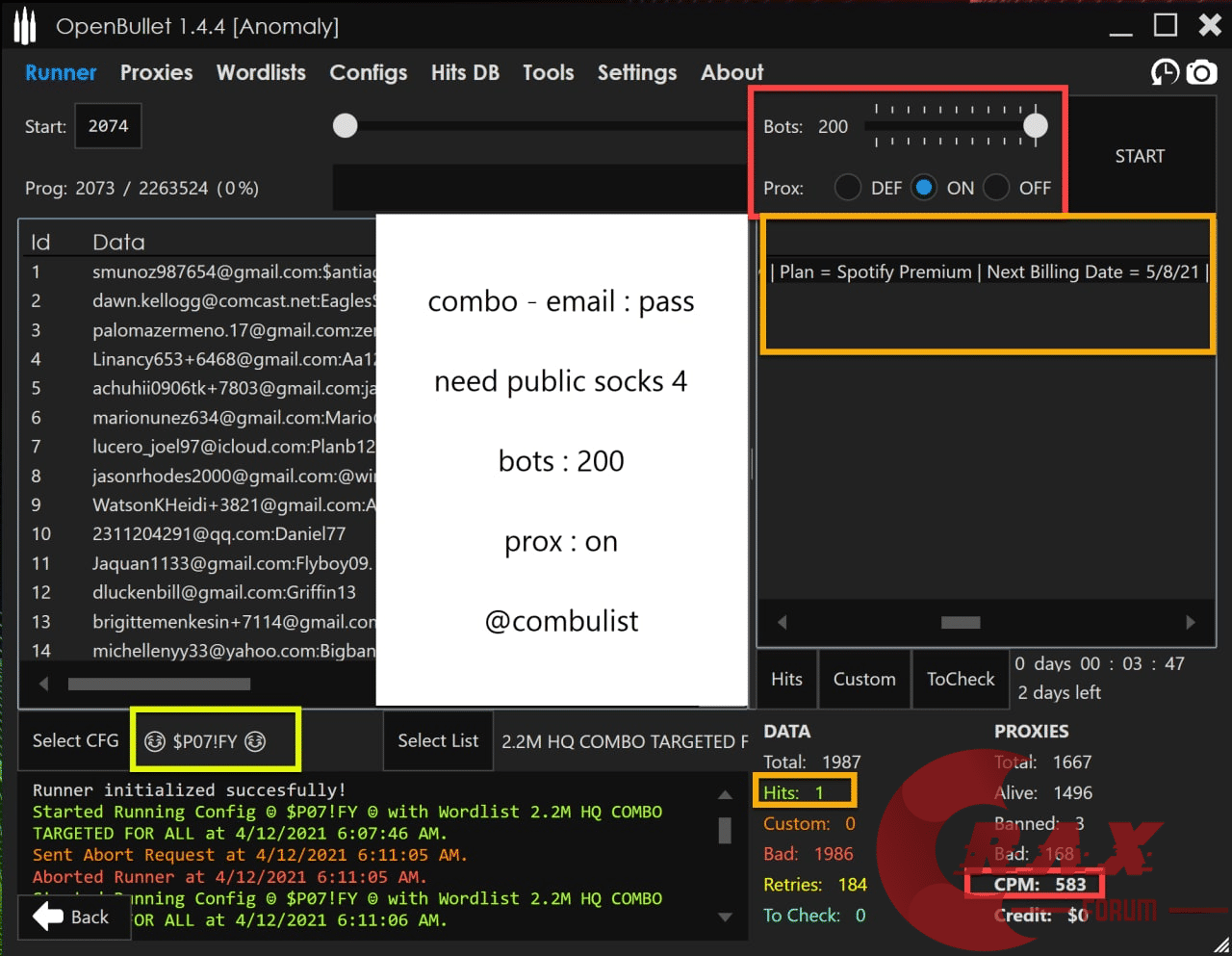1232x956 pixels.
Task: Click the data list's left scroll arrow
Action: (43, 684)
